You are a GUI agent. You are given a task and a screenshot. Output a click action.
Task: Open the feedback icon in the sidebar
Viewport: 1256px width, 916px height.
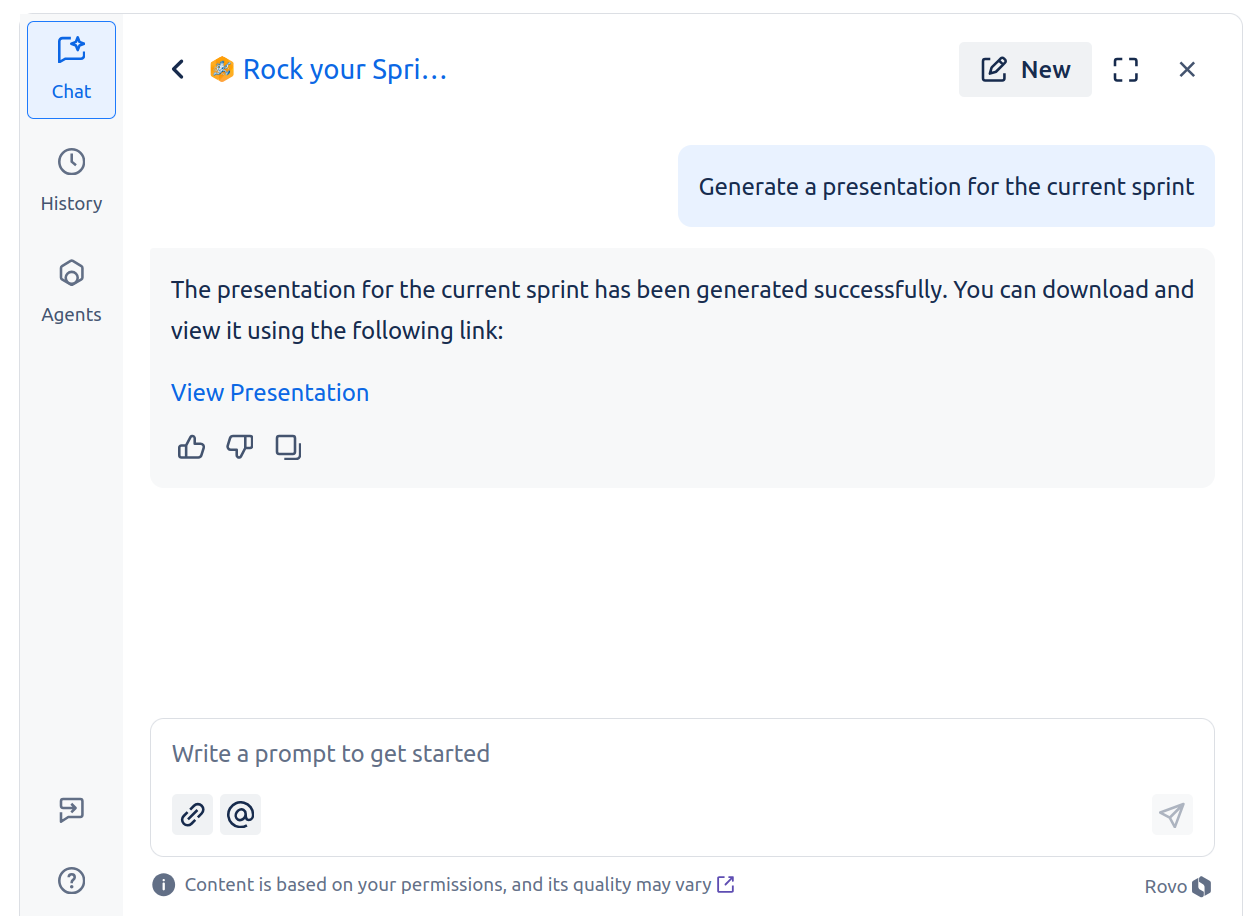coord(71,810)
